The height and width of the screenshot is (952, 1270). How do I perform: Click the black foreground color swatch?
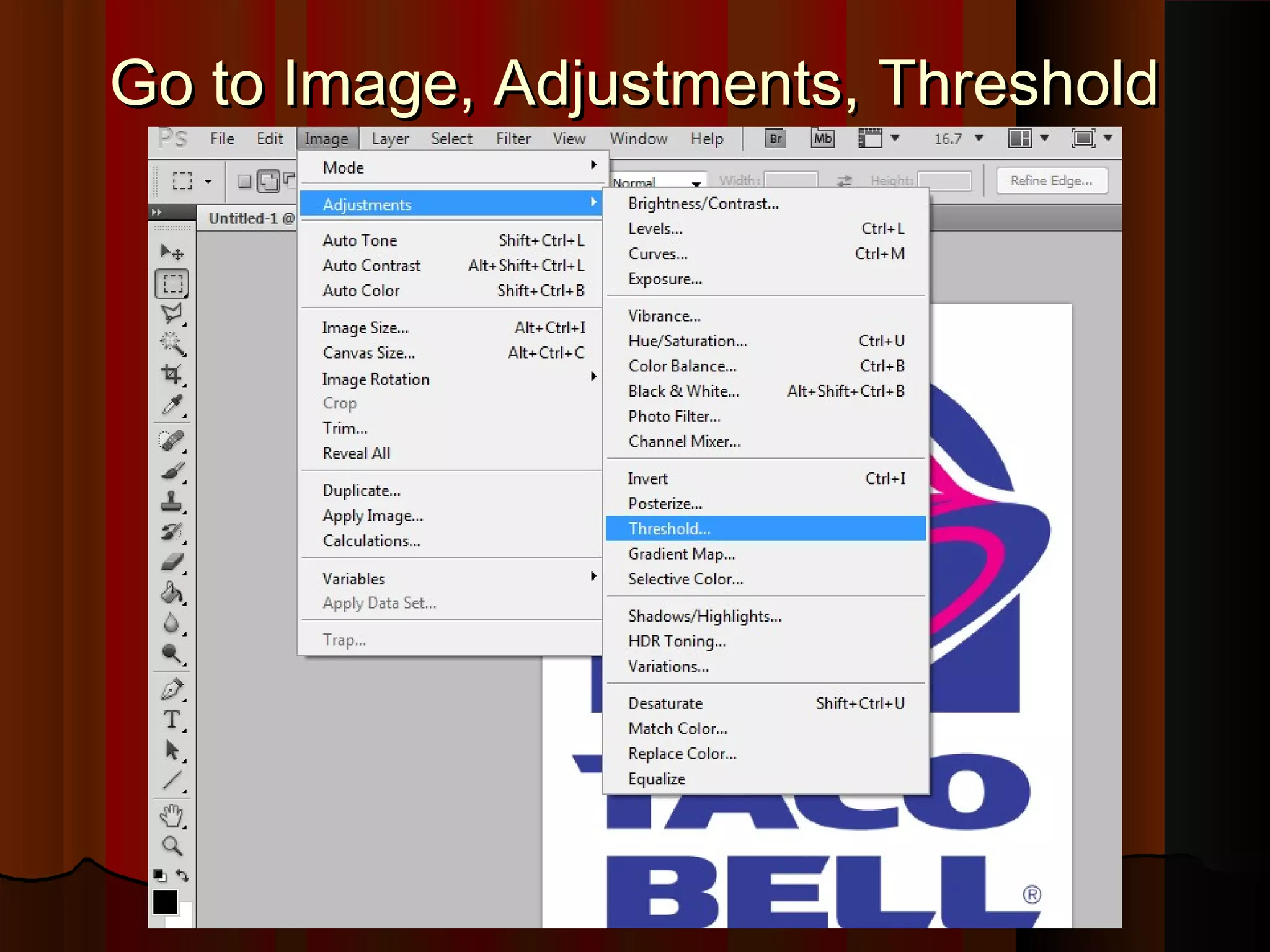coord(165,902)
